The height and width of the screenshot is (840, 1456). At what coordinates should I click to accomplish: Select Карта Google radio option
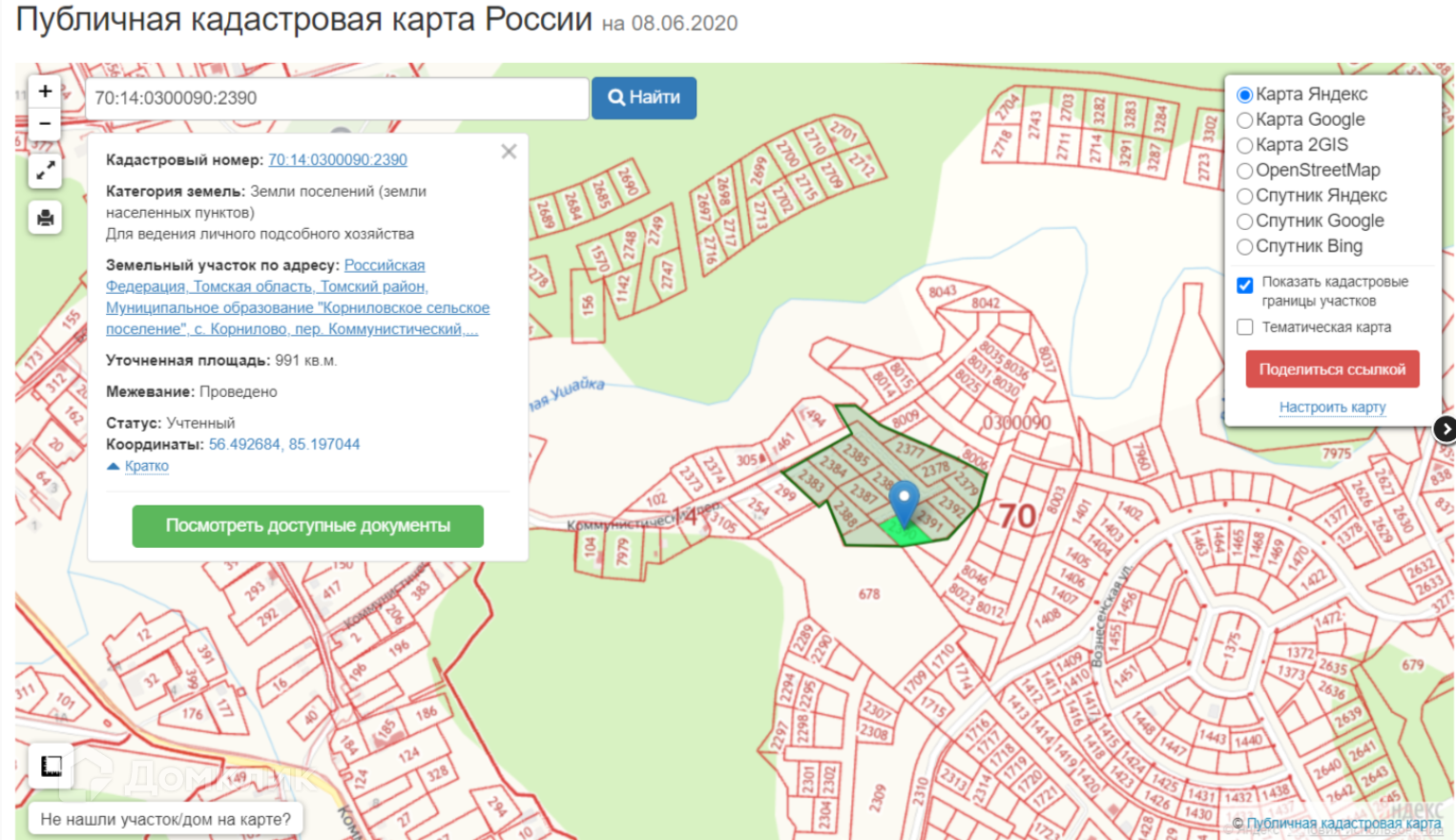(1245, 120)
